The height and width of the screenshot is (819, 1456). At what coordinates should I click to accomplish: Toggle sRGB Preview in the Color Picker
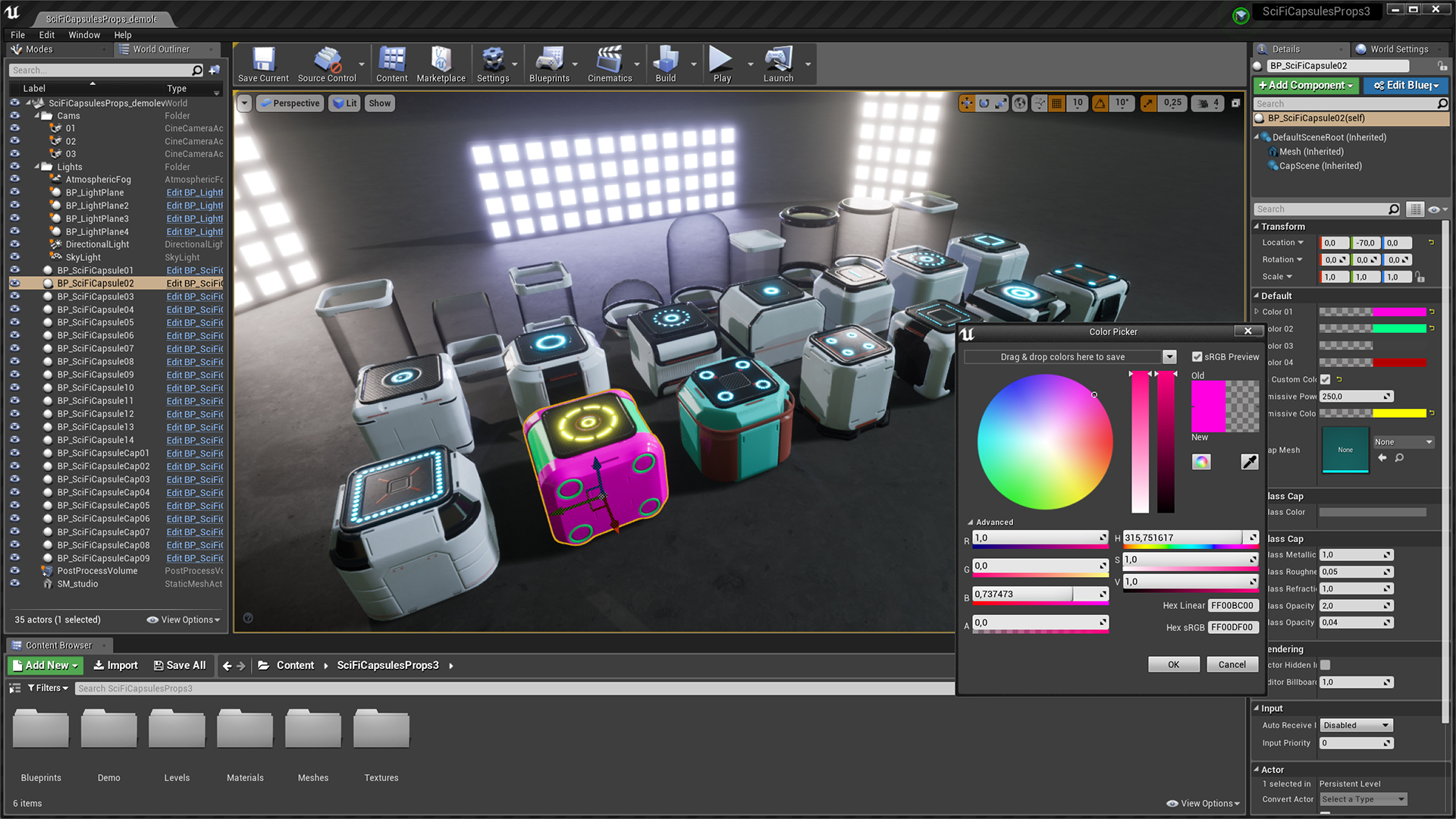1196,356
